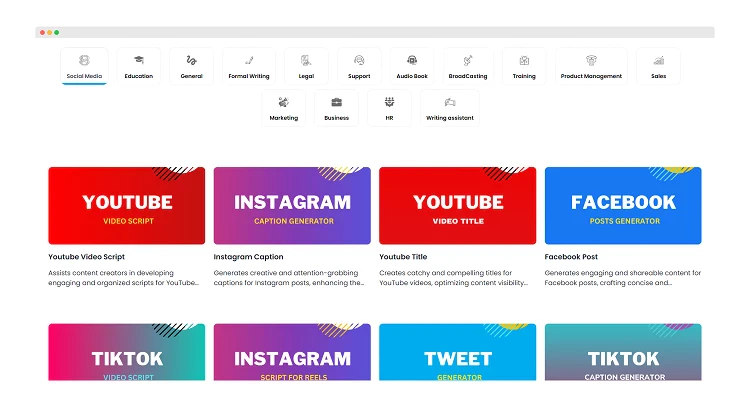Open the Tweet Generator card
This screenshot has height=407, width=750.
(x=458, y=352)
